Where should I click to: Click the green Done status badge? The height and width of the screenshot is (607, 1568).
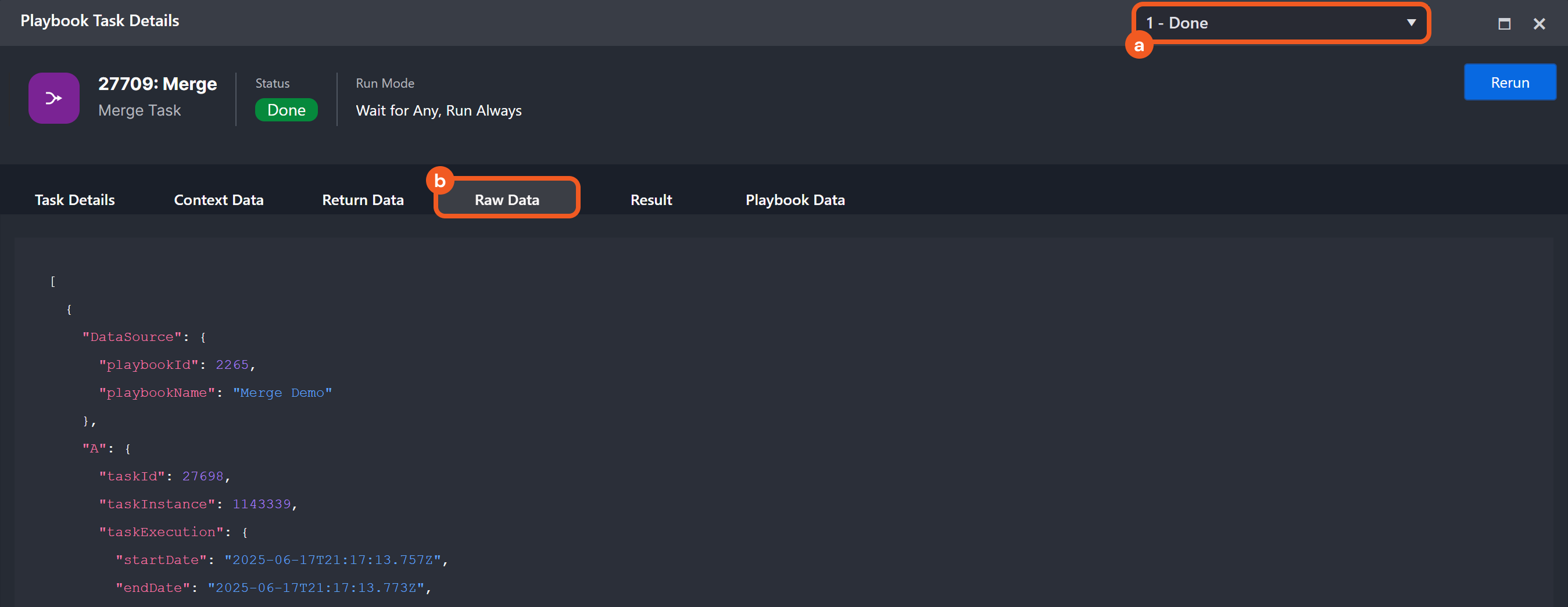[286, 110]
